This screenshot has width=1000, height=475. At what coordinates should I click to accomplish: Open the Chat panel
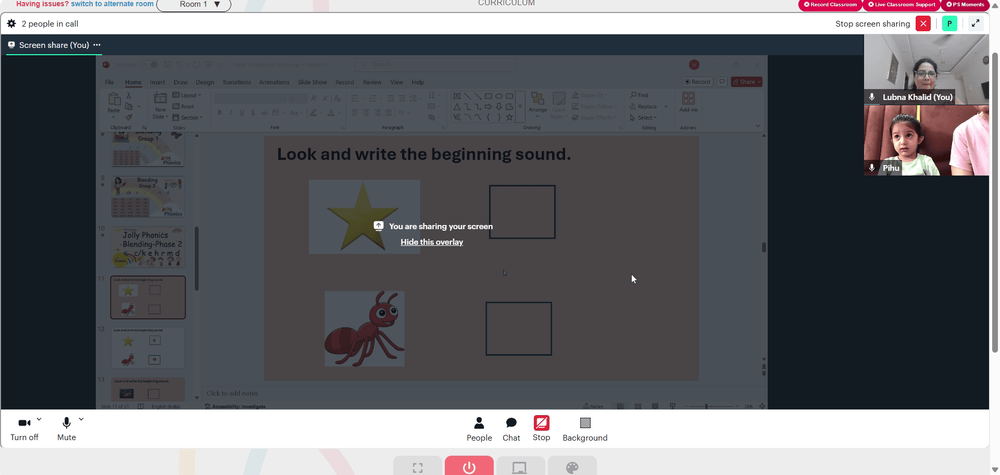click(511, 429)
